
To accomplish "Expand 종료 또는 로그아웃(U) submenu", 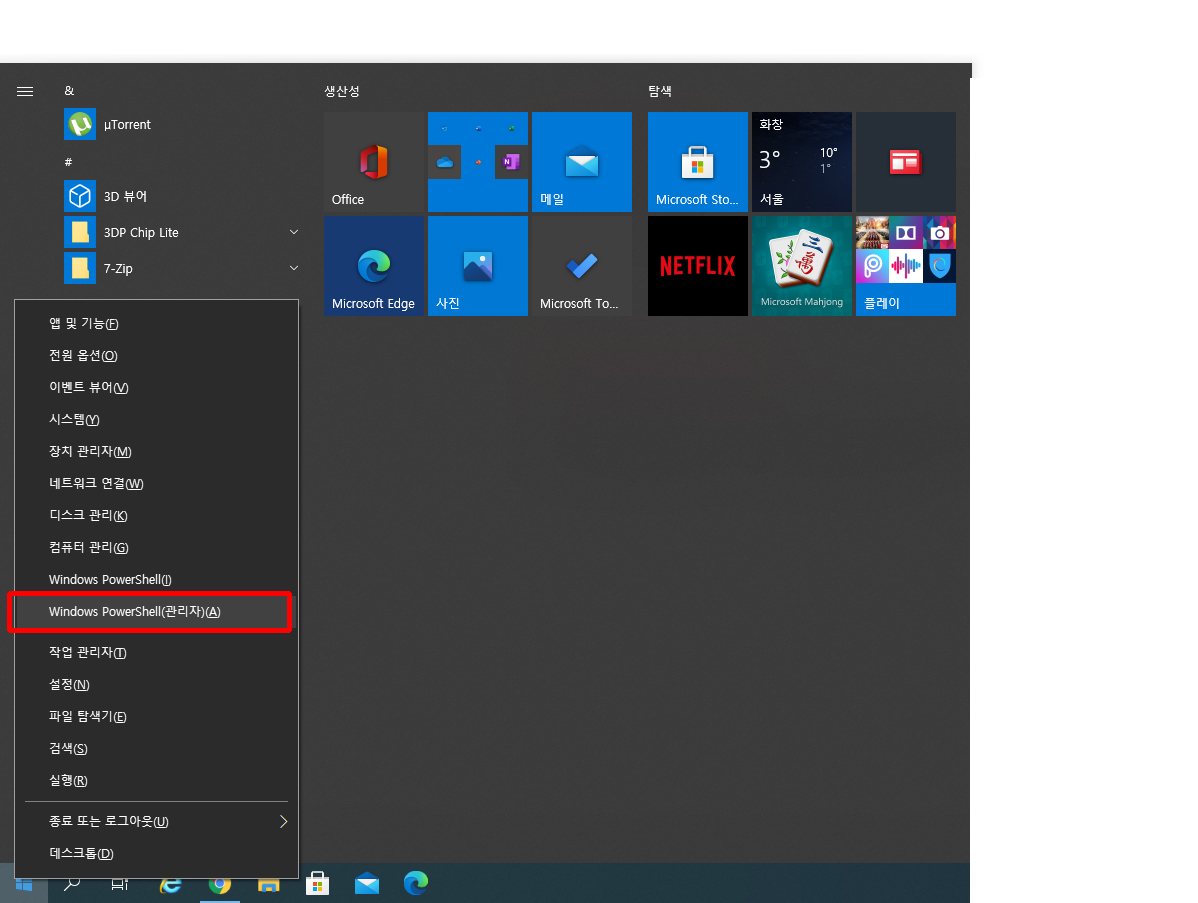I will pyautogui.click(x=157, y=822).
